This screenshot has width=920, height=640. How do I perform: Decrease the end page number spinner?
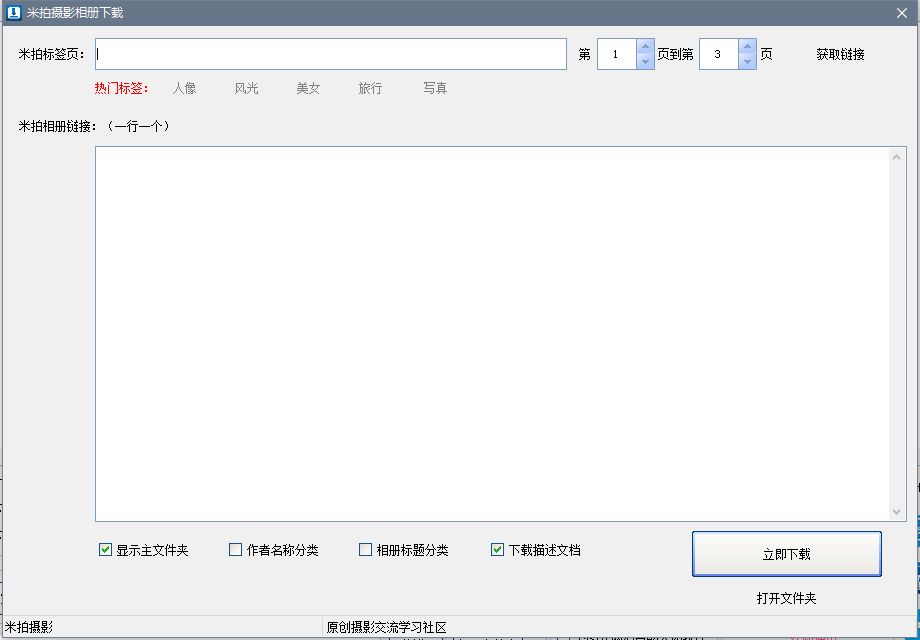click(748, 62)
